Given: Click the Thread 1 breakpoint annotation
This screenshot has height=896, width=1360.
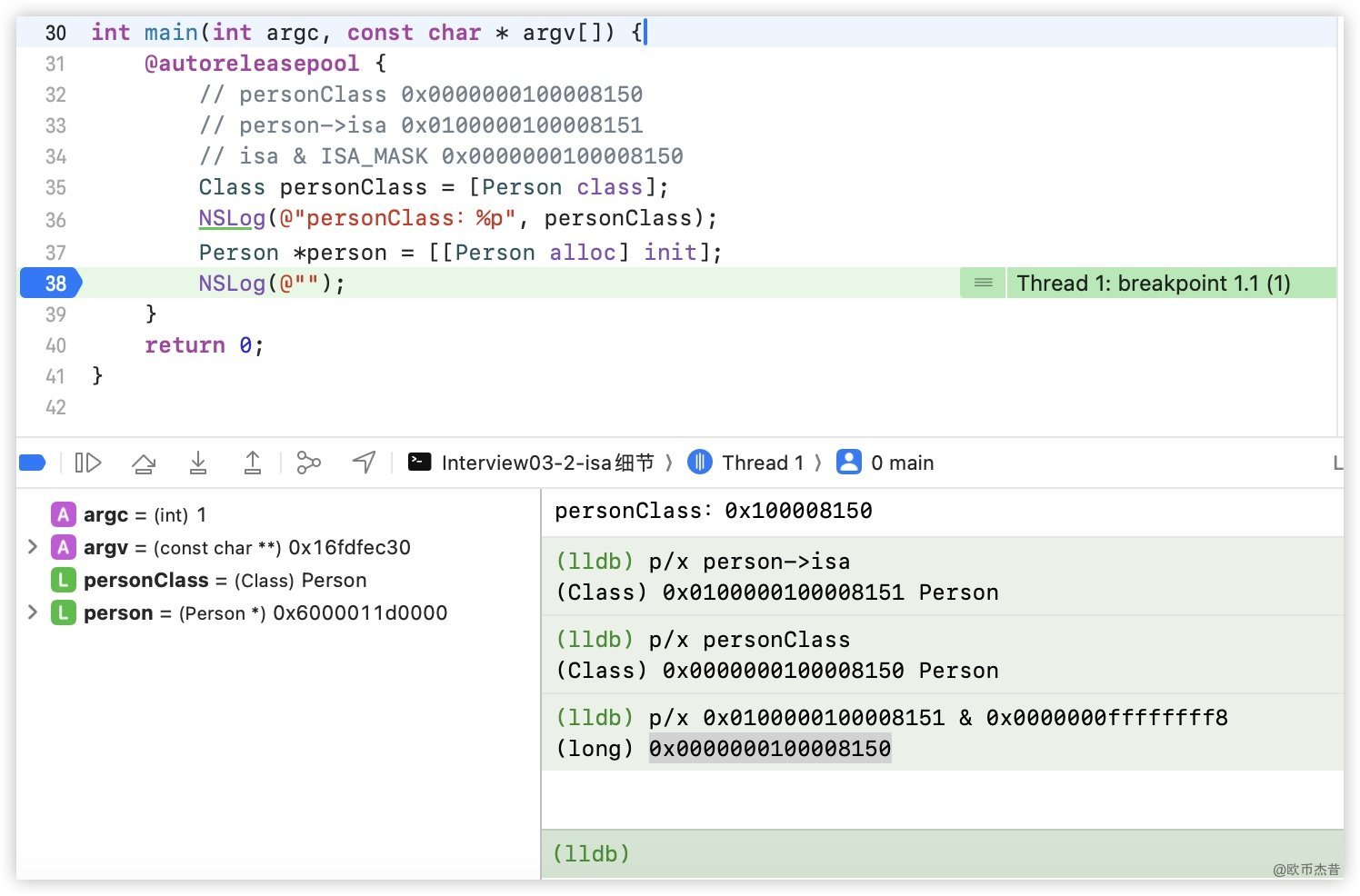Looking at the screenshot, I should point(1153,284).
